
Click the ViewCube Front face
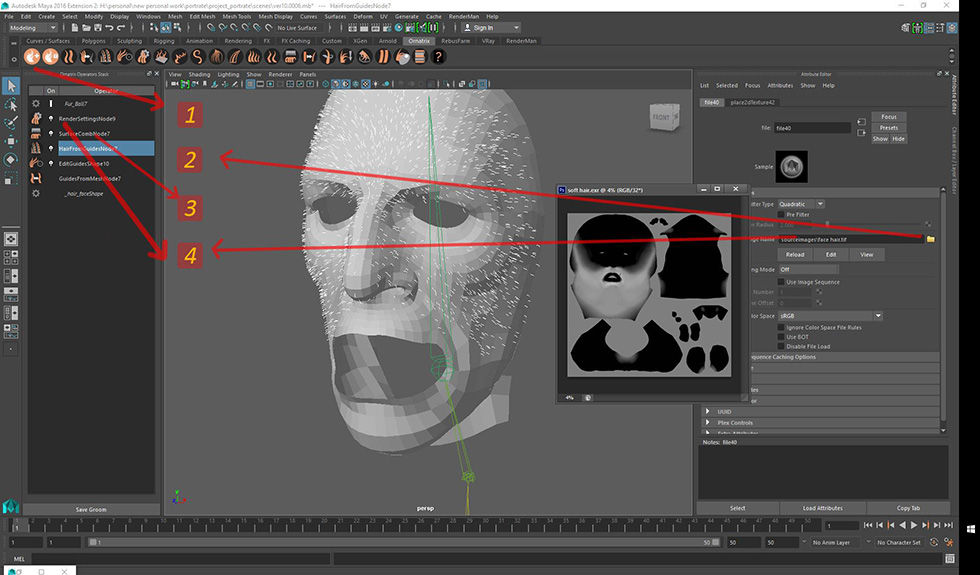[x=662, y=116]
